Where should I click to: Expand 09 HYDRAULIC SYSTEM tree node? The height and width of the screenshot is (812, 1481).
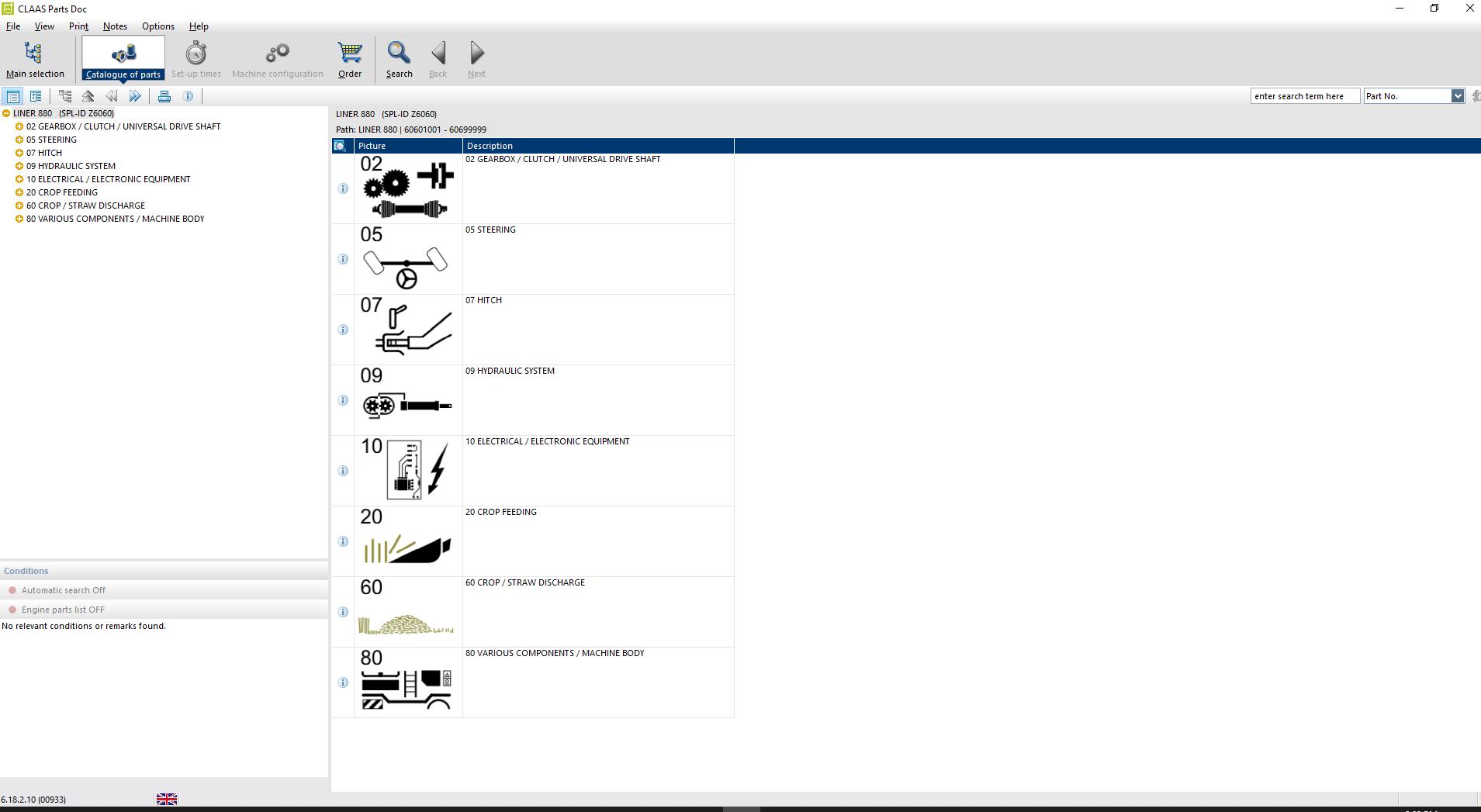(x=19, y=166)
